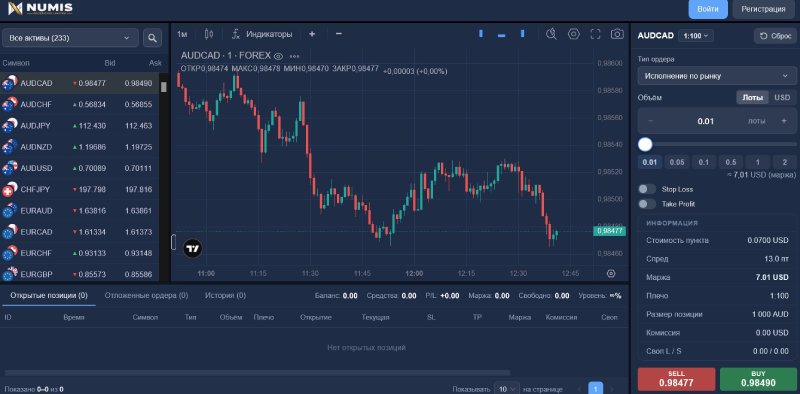Open the Открытые позиции tab
Viewport: 800px width, 394px height.
(x=49, y=295)
